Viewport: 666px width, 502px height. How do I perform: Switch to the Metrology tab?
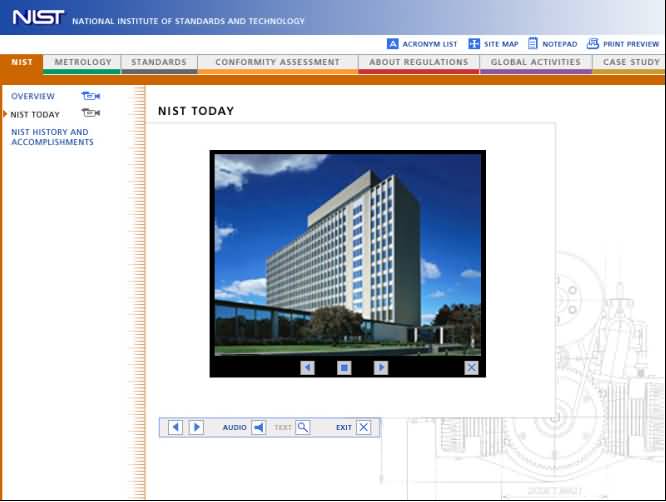pos(83,62)
